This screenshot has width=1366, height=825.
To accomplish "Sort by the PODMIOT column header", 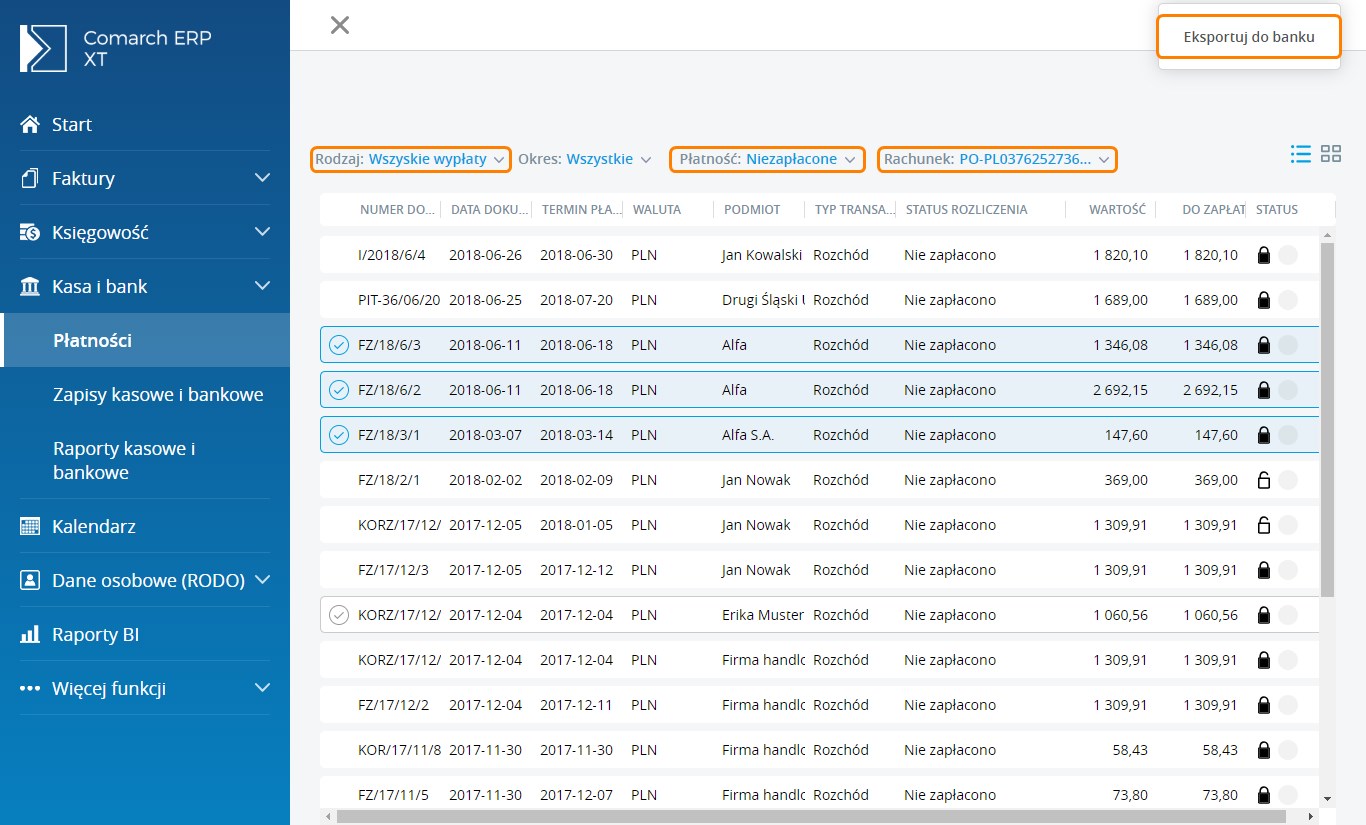I will pos(751,210).
